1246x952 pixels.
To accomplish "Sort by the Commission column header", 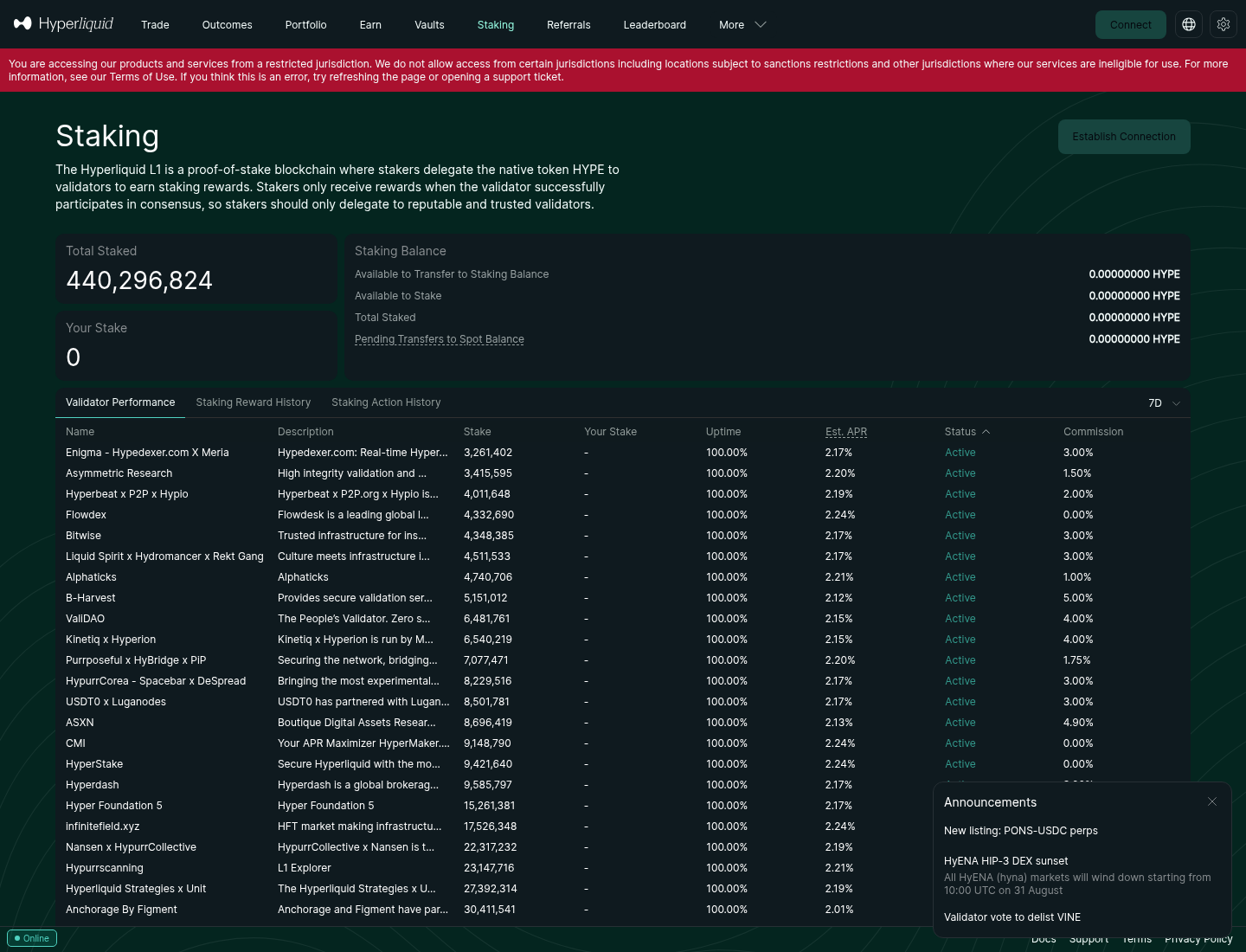I will 1094,432.
